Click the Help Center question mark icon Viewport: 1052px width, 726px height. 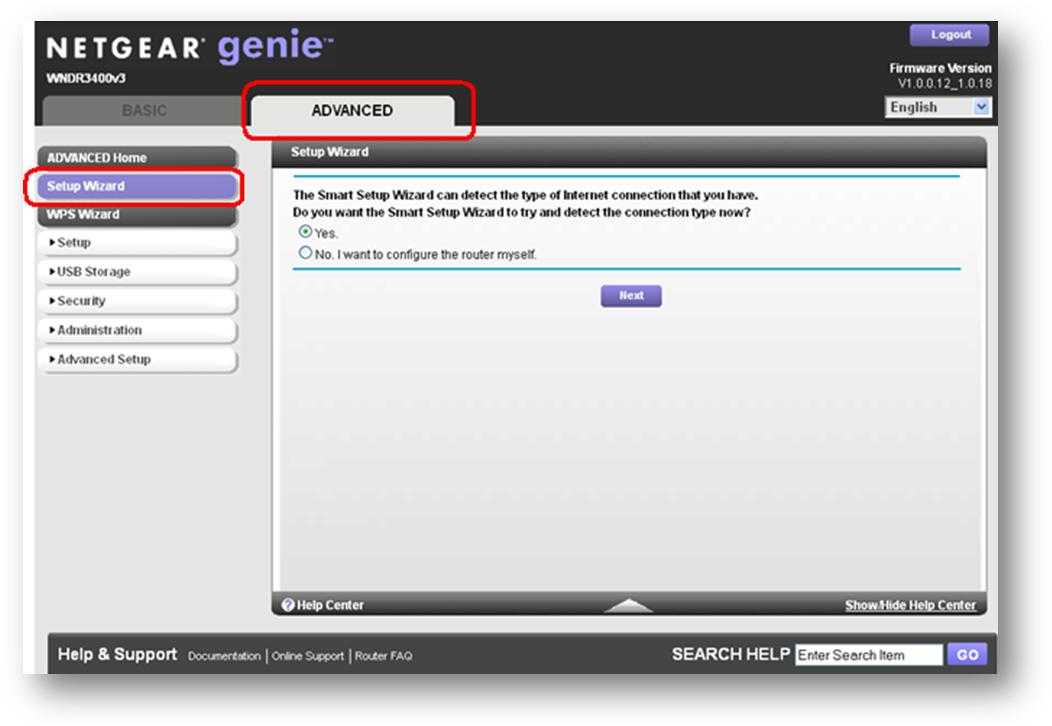288,605
